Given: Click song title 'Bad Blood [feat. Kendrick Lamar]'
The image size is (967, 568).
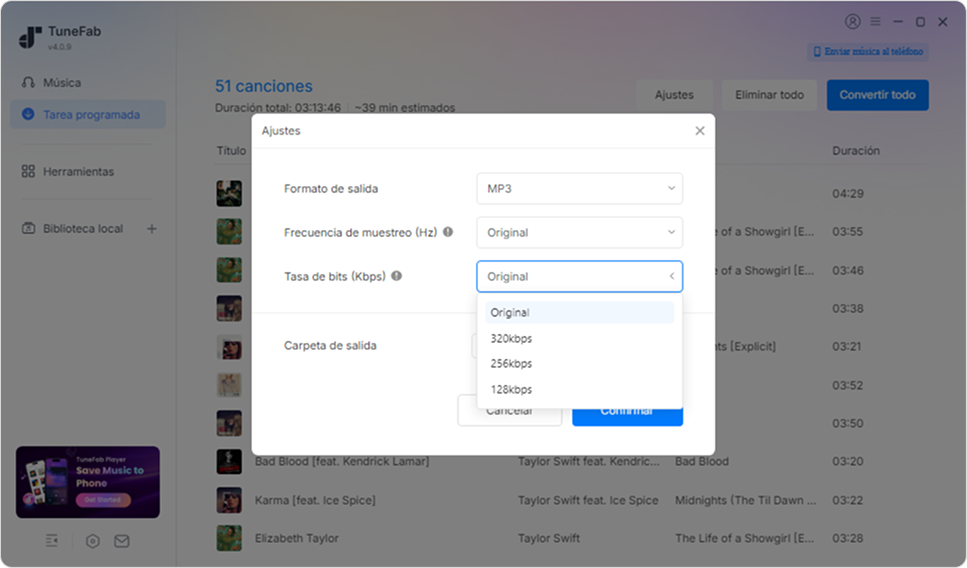Looking at the screenshot, I should click(x=342, y=461).
